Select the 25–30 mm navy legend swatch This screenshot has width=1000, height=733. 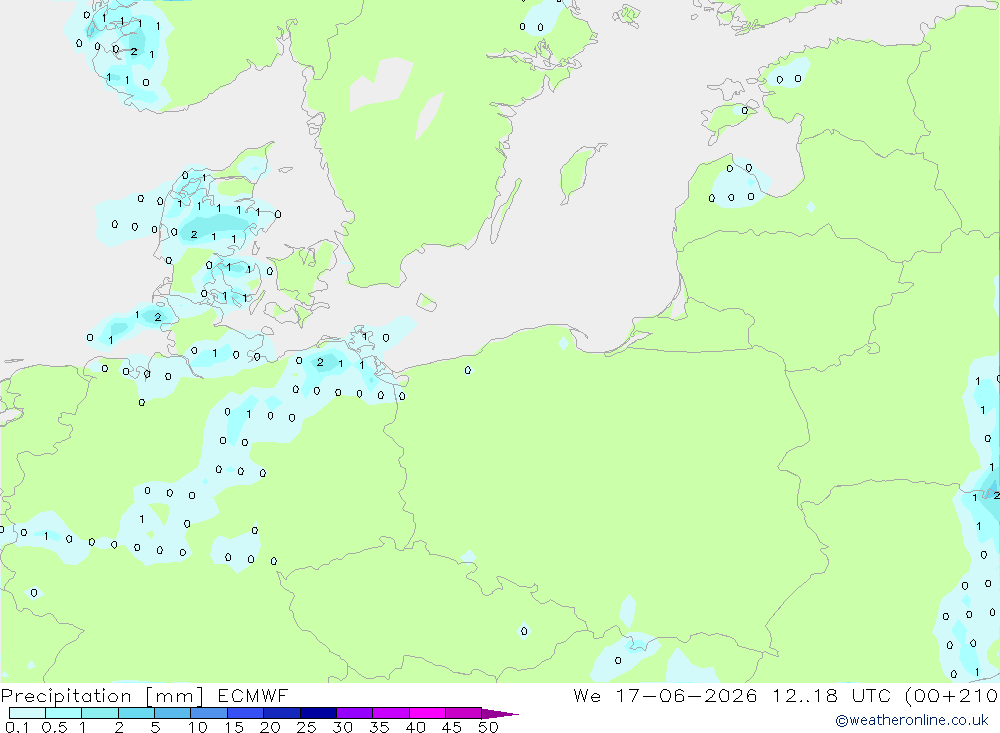pyautogui.click(x=318, y=713)
